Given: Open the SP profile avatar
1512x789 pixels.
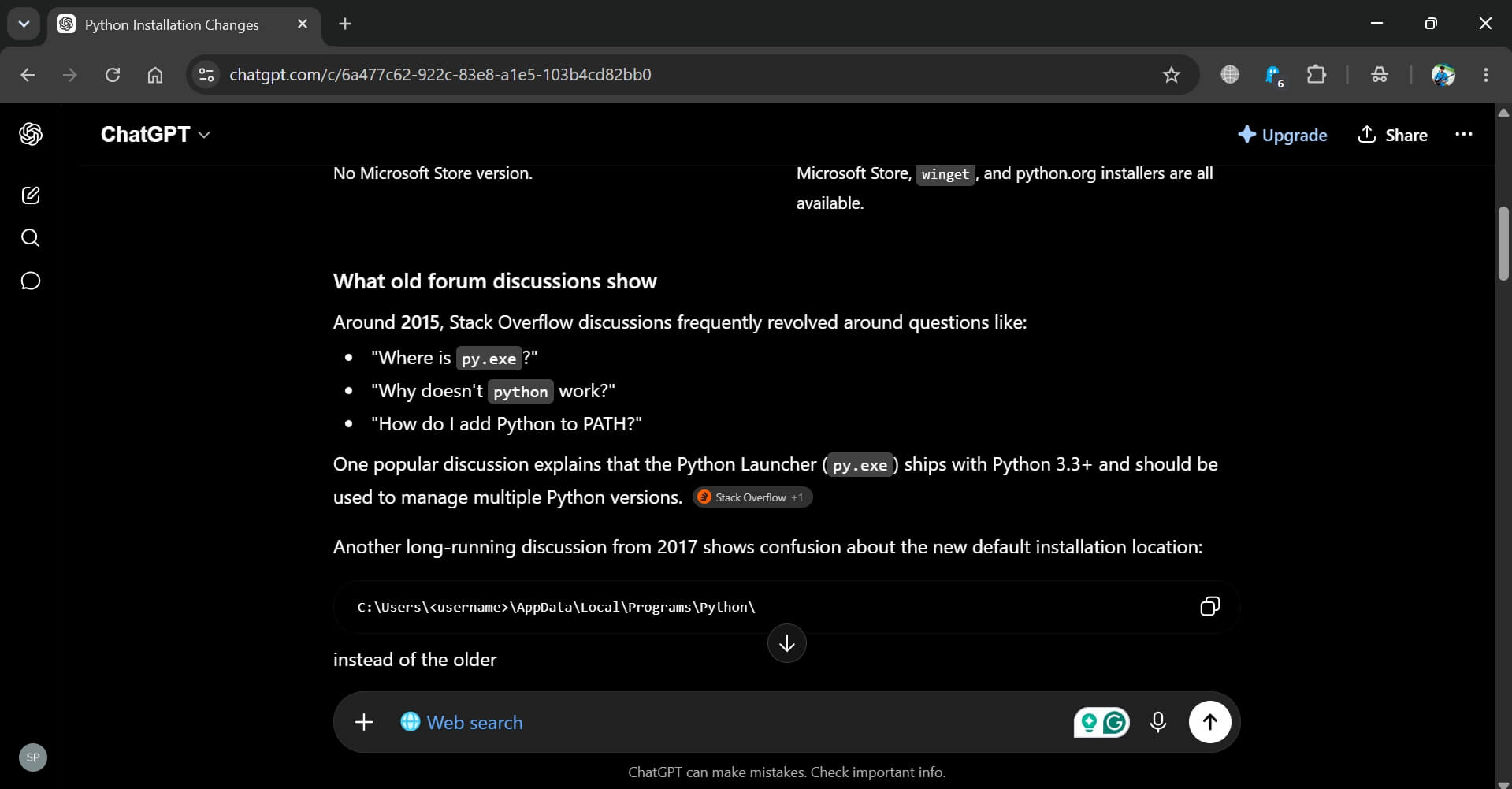Looking at the screenshot, I should (33, 757).
